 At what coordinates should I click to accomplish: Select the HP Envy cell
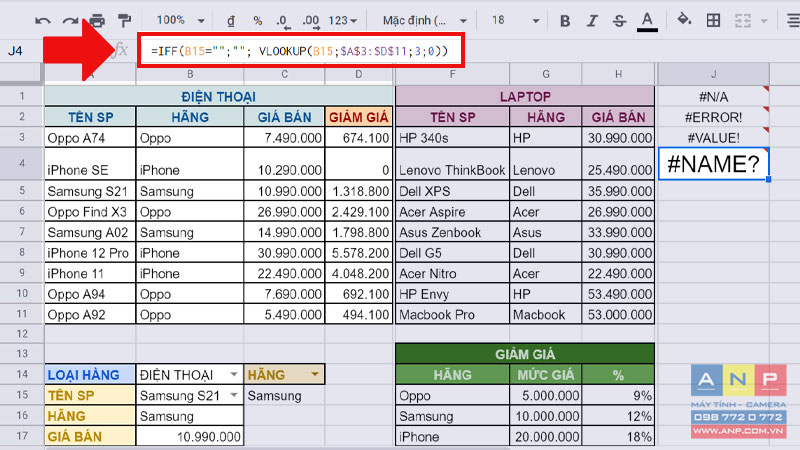pyautogui.click(x=453, y=294)
